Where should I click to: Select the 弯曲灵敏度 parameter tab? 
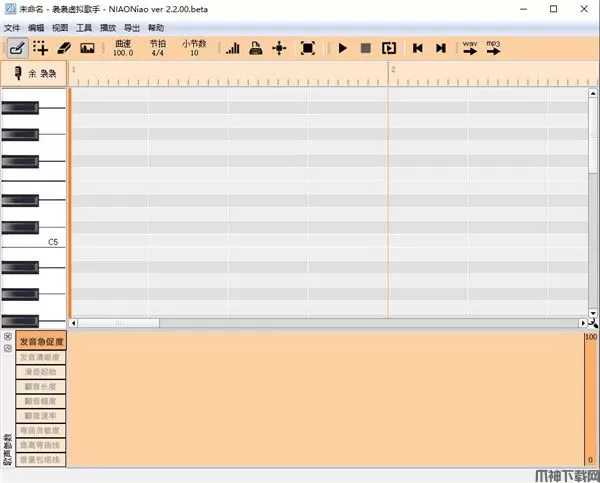41,430
